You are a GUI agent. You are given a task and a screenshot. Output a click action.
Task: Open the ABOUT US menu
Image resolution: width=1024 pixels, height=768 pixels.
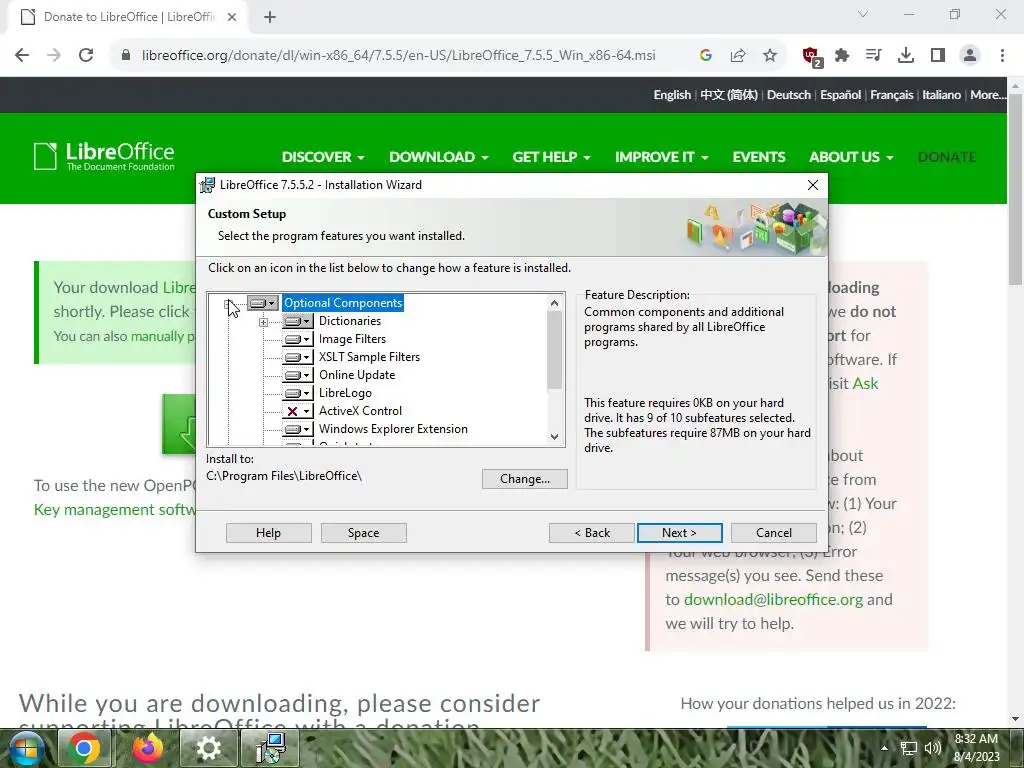851,157
